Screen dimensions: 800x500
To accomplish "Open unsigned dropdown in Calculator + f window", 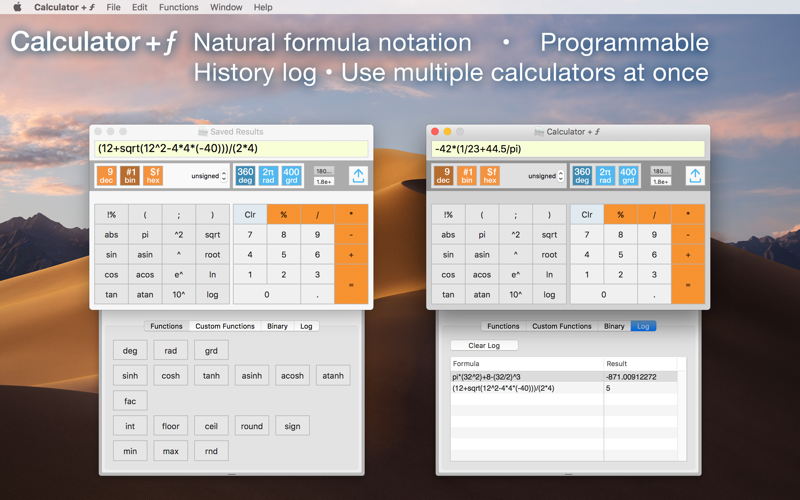I will [x=545, y=176].
